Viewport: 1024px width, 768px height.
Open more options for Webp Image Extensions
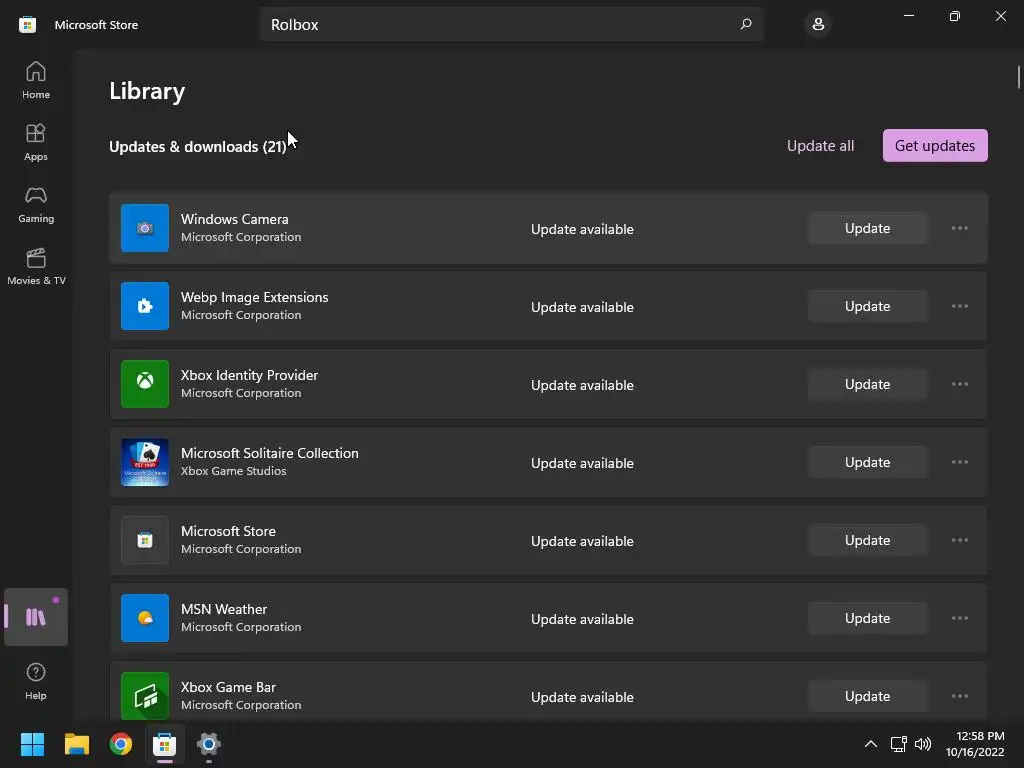[x=959, y=306]
